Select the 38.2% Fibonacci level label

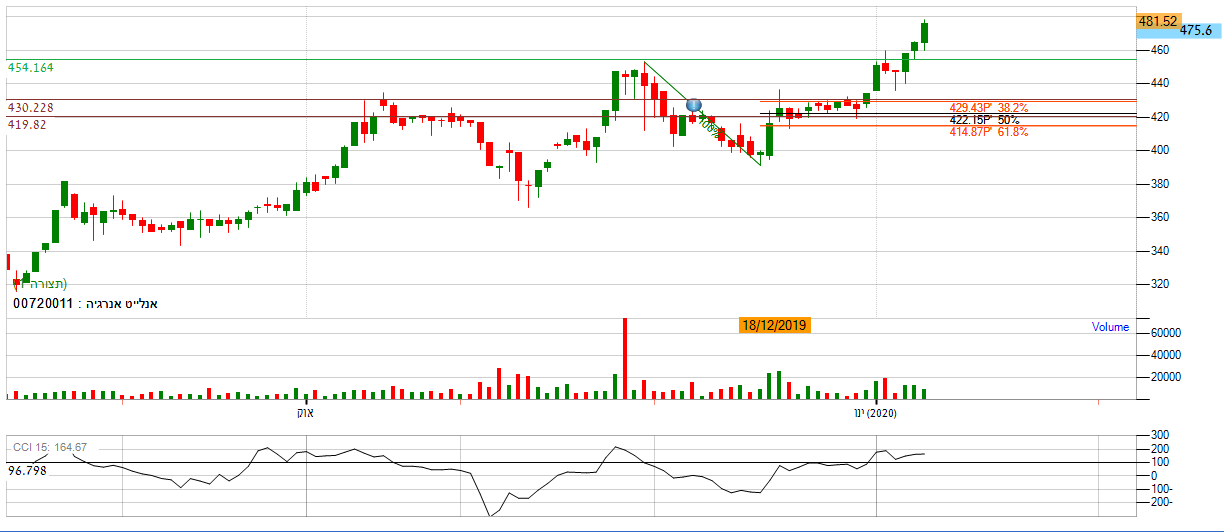[988, 108]
